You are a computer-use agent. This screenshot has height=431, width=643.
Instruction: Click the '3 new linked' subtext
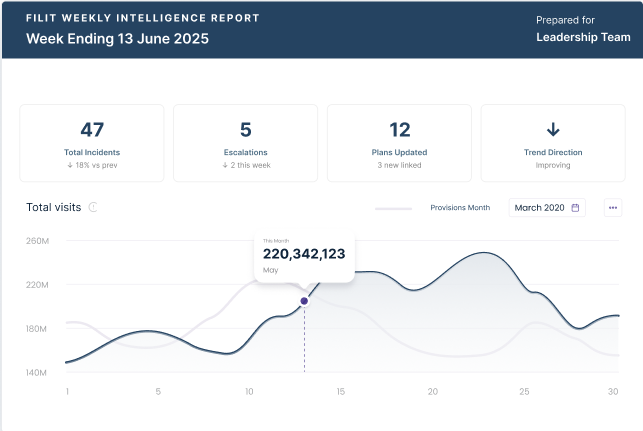399,165
